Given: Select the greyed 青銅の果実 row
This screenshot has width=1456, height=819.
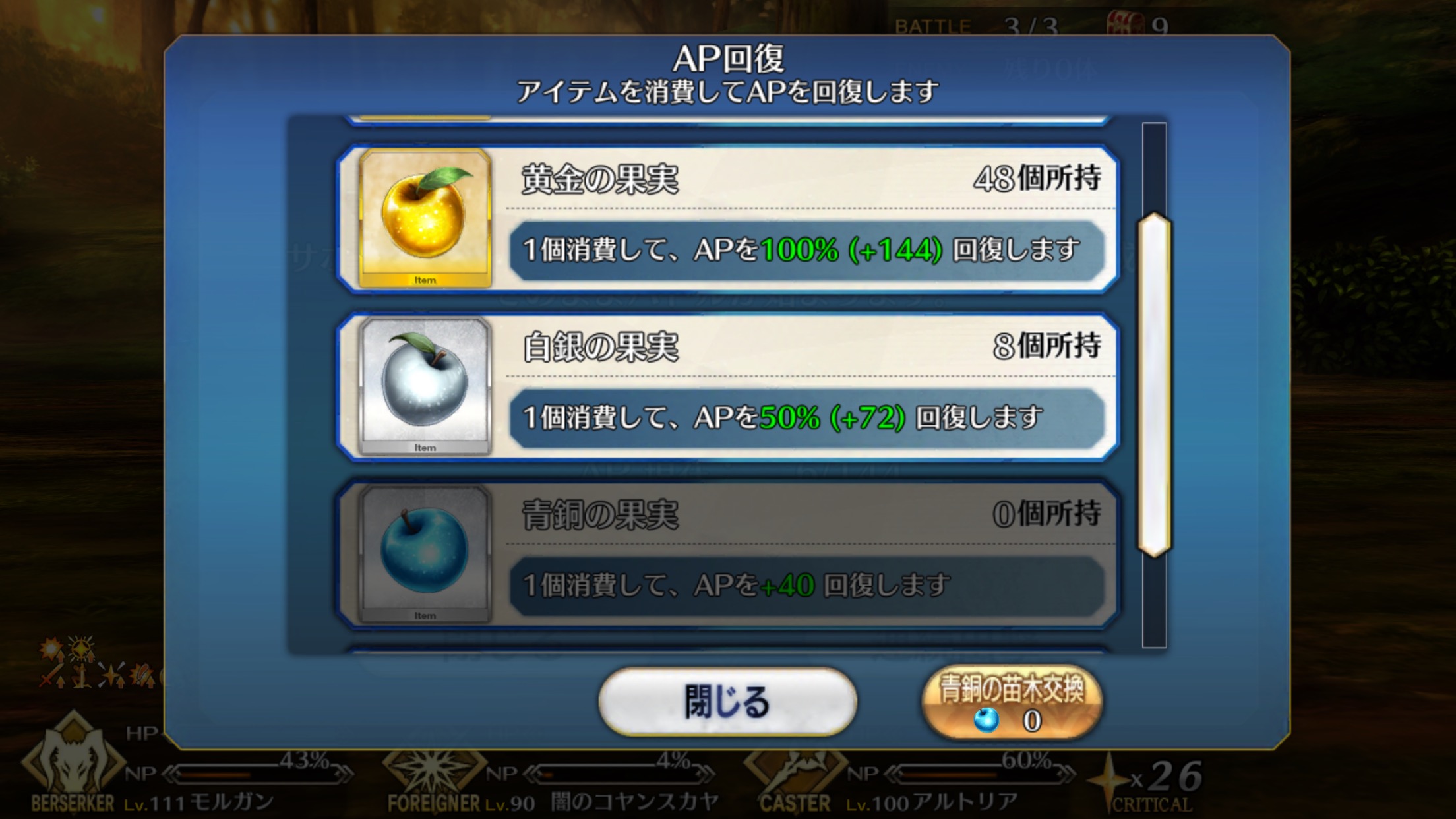Looking at the screenshot, I should click(x=728, y=554).
